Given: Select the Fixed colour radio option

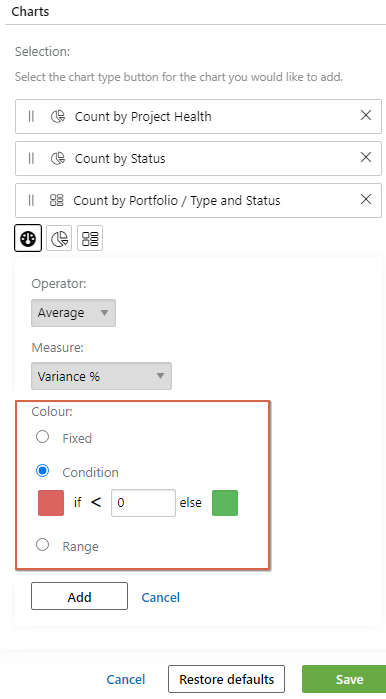Looking at the screenshot, I should pos(42,437).
